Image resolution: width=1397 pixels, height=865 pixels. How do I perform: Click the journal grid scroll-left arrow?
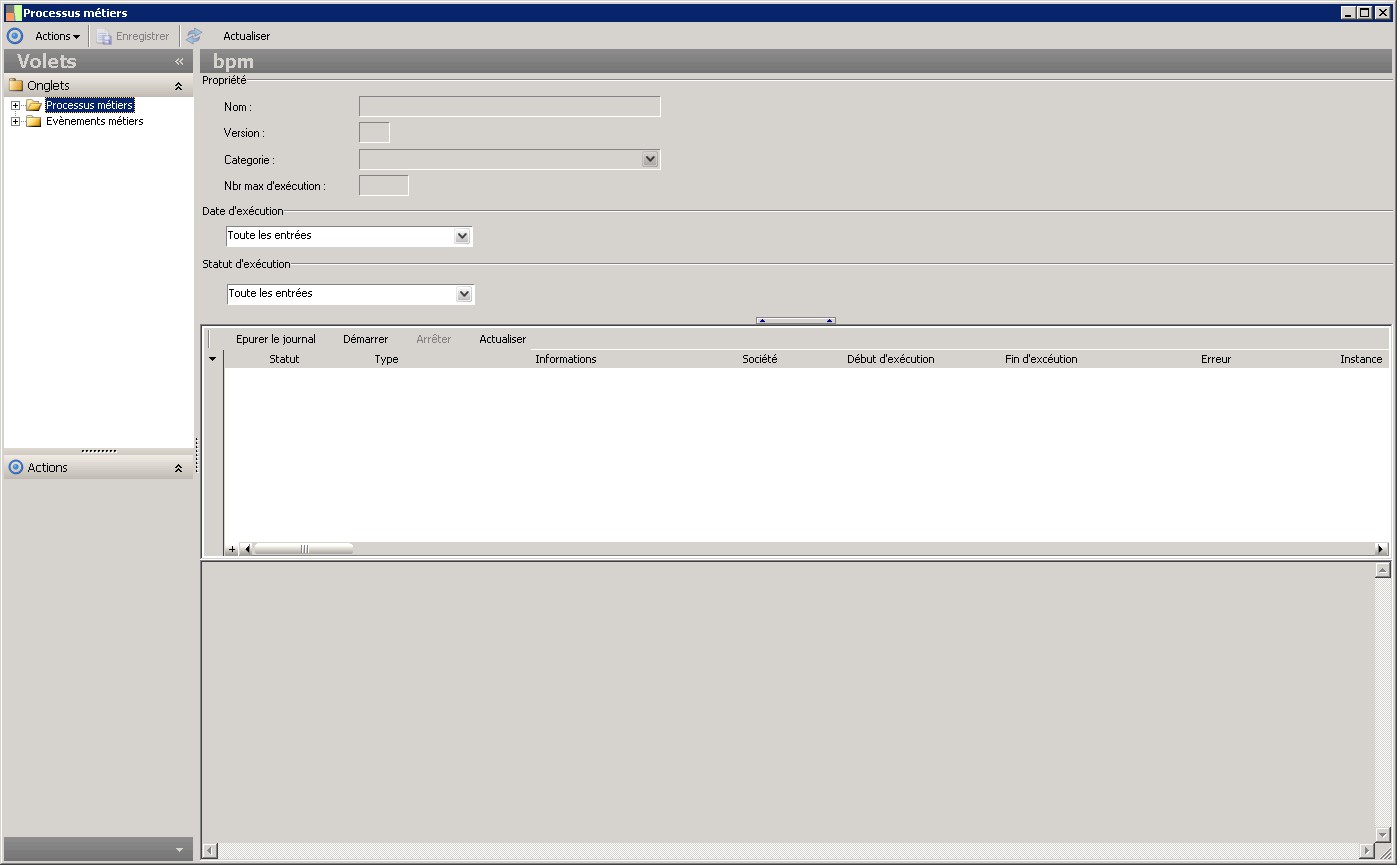point(247,549)
